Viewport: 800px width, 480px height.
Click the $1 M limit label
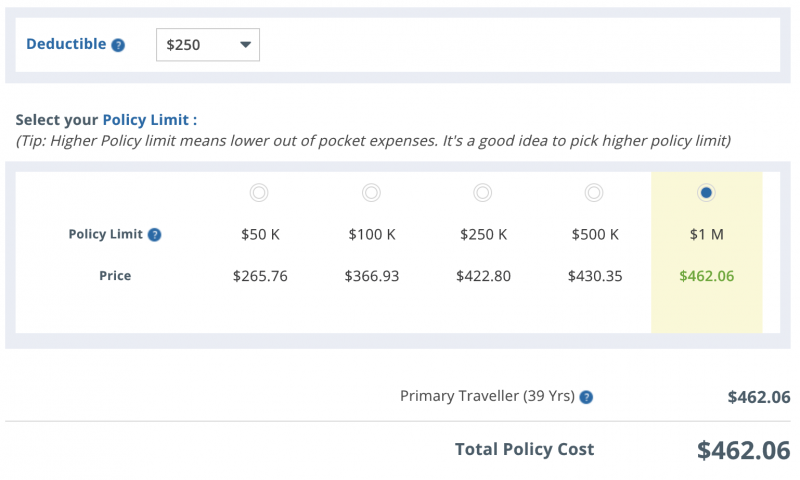point(706,235)
